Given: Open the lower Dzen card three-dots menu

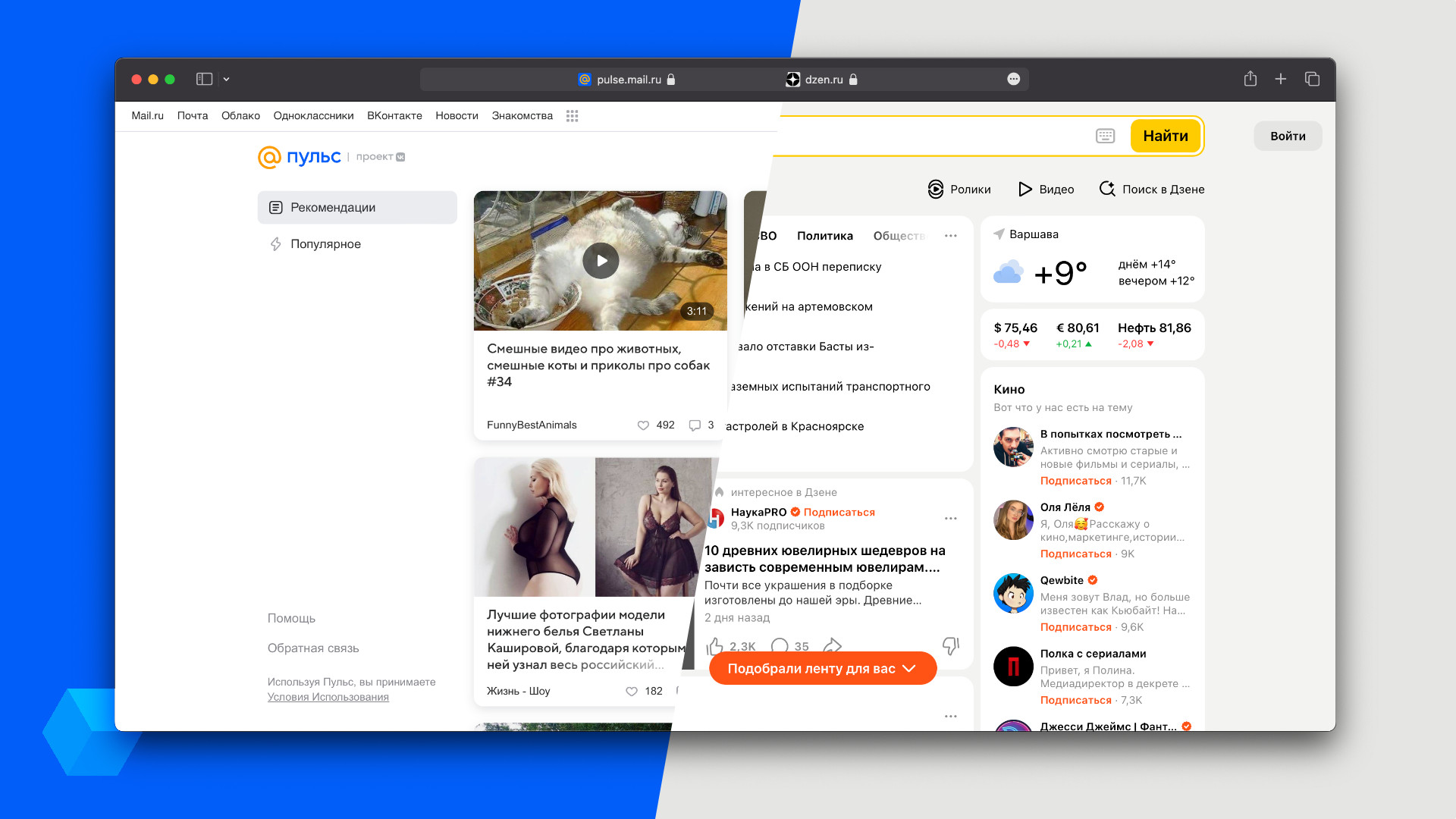Looking at the screenshot, I should pyautogui.click(x=951, y=716).
